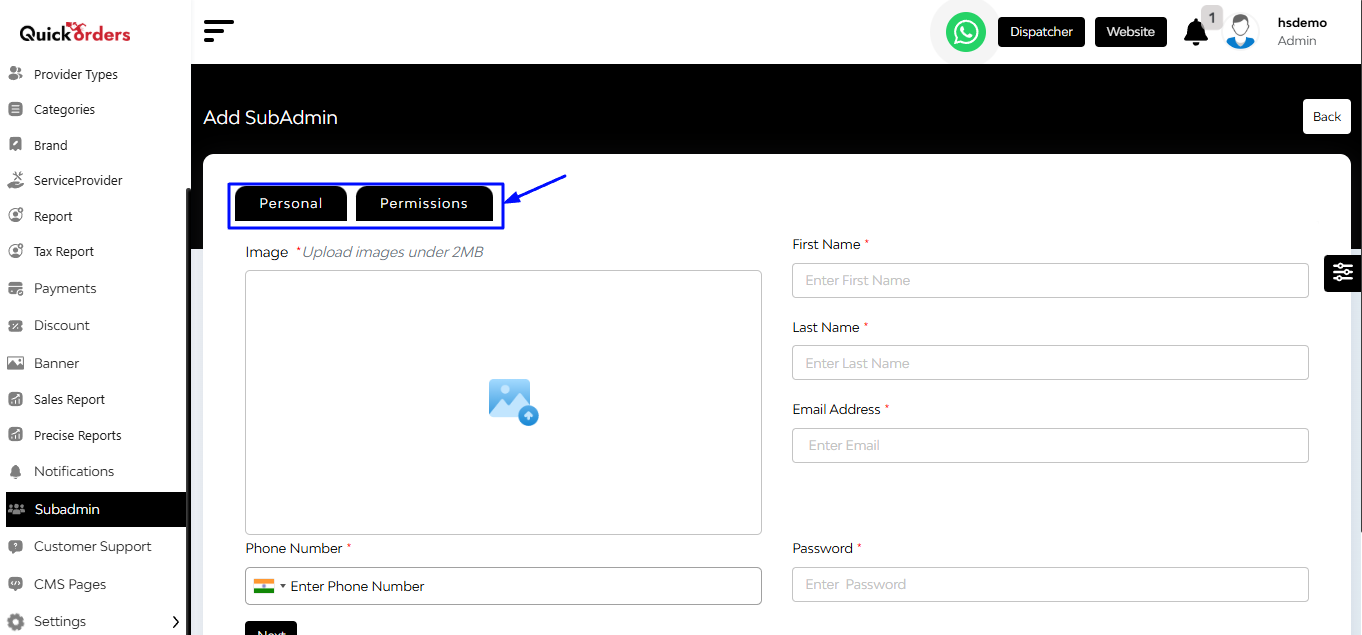Click the Admin role label
Viewport: 1362px width, 635px height.
[x=1297, y=41]
